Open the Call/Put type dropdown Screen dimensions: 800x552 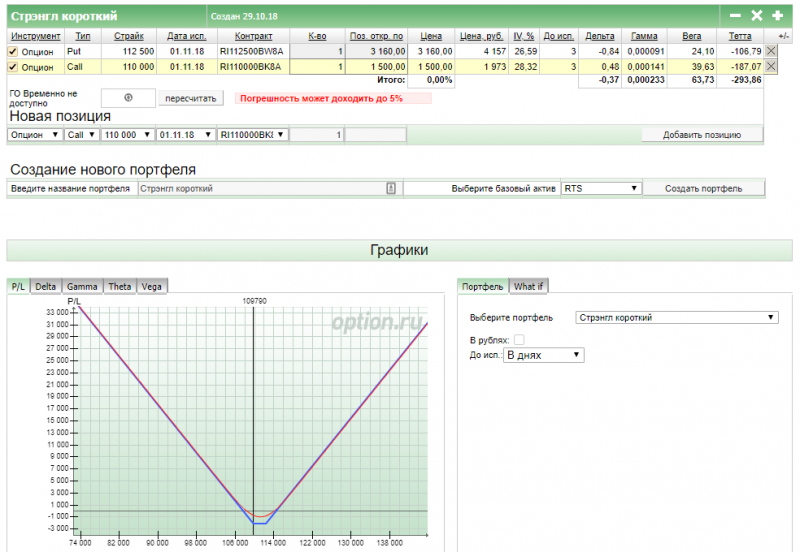(81, 135)
